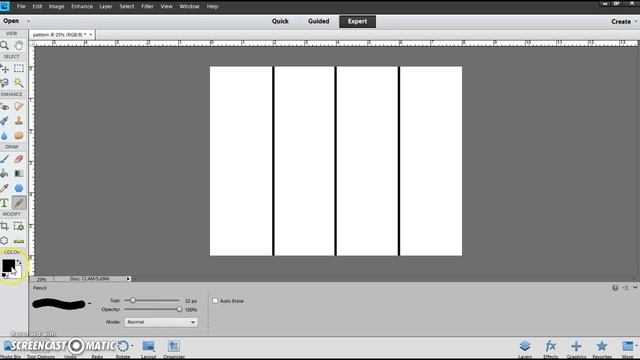Select the Quick Selection magic wand tool

(x=19, y=83)
